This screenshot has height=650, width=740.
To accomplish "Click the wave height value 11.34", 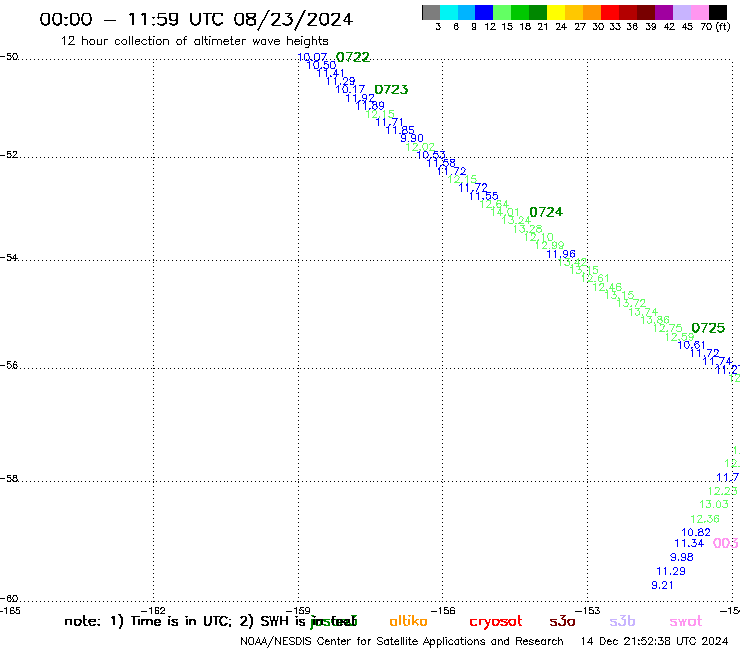I will tap(689, 543).
